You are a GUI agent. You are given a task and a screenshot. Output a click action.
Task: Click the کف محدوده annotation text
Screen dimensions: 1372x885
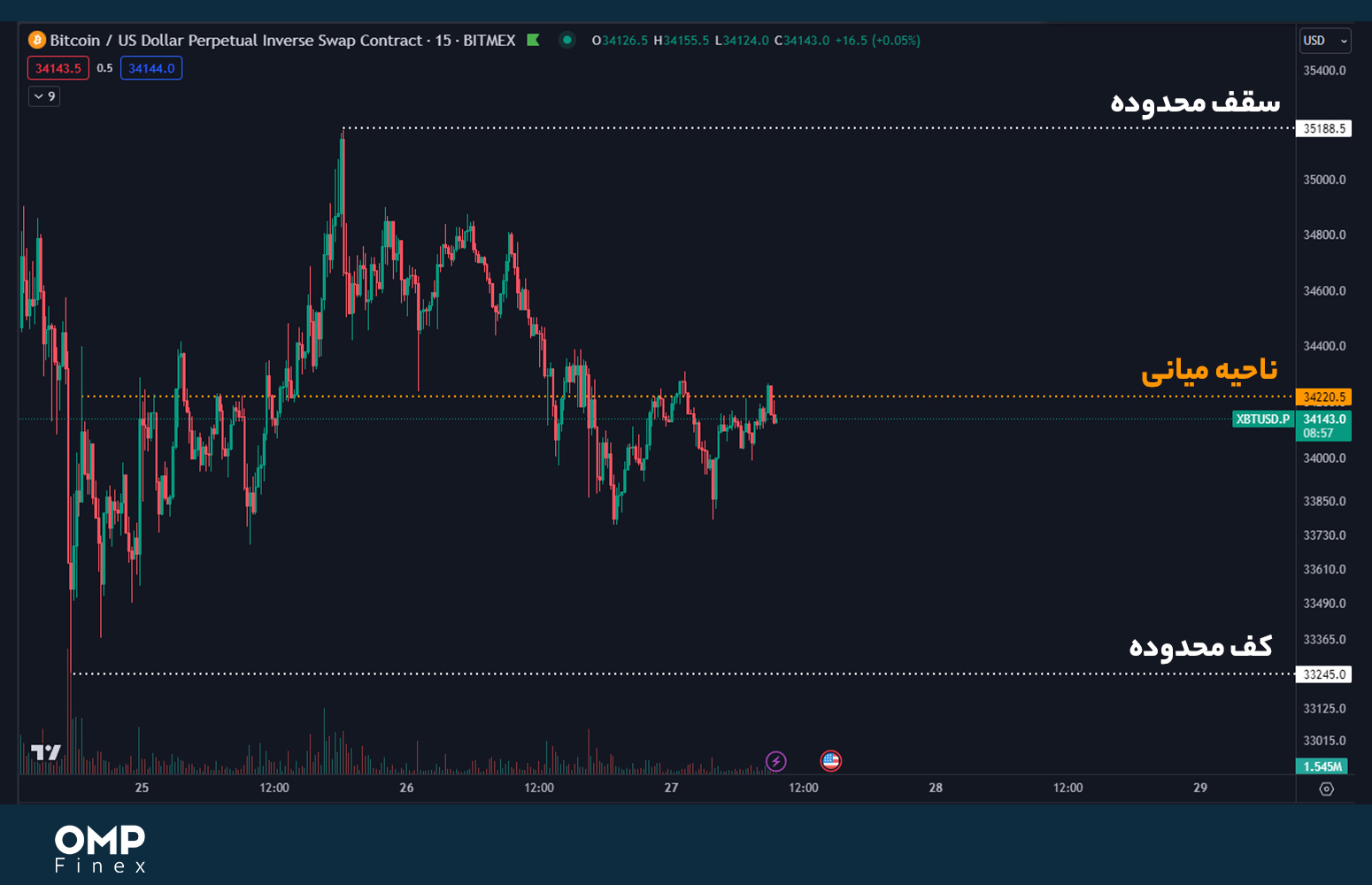tap(1200, 646)
